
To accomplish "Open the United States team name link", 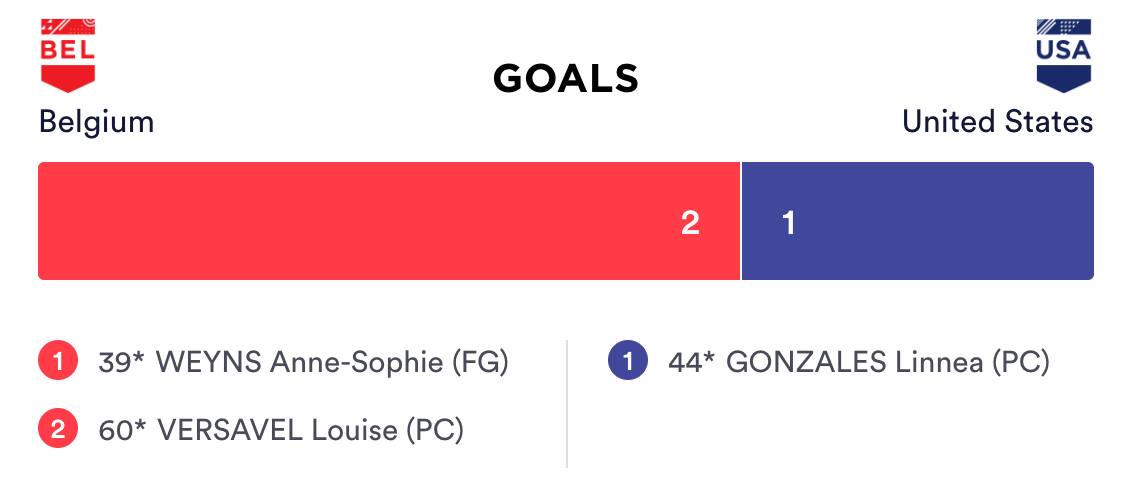I will (997, 122).
